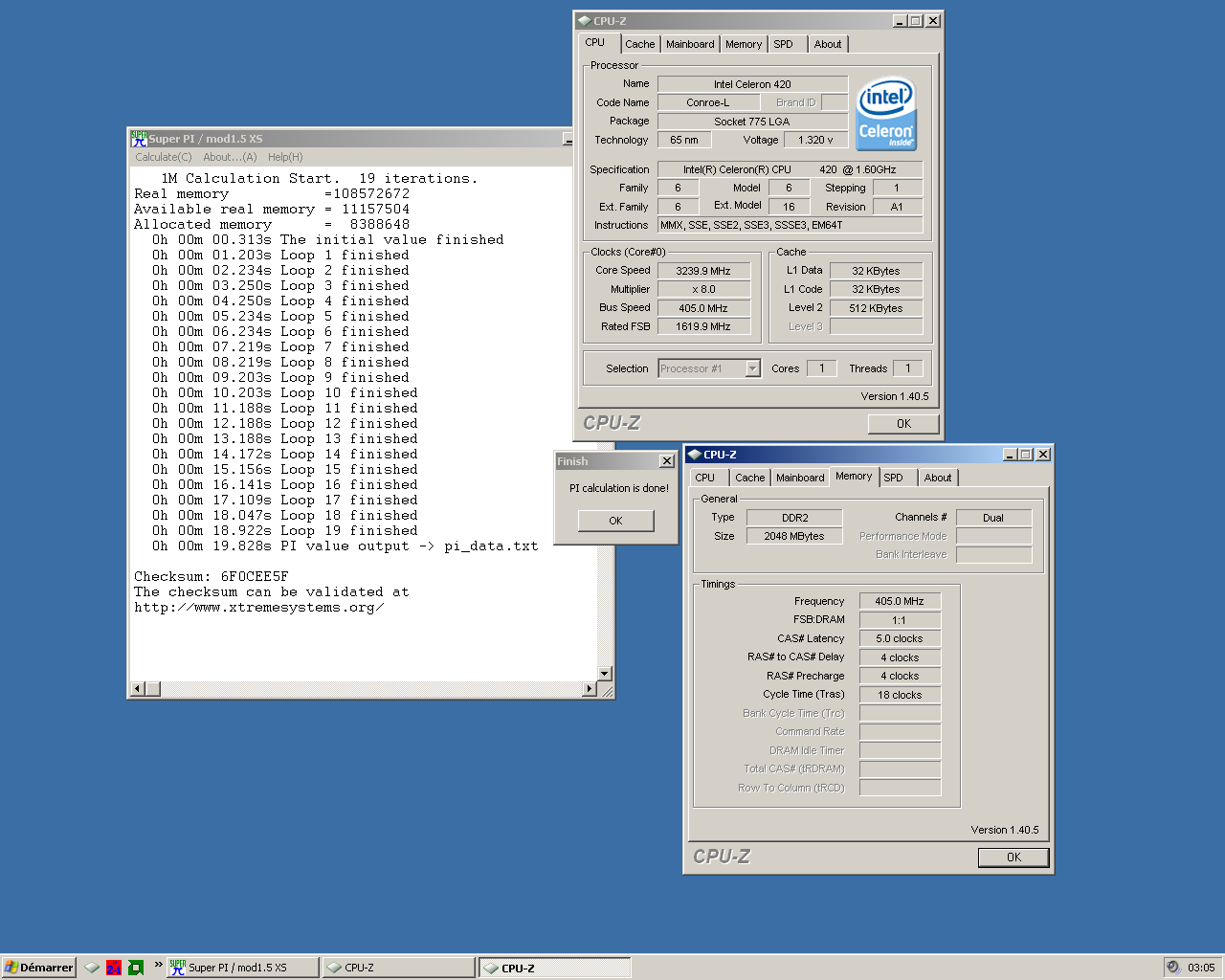This screenshot has height=980, width=1225.
Task: Open the Démarrer start menu
Action: point(39,968)
